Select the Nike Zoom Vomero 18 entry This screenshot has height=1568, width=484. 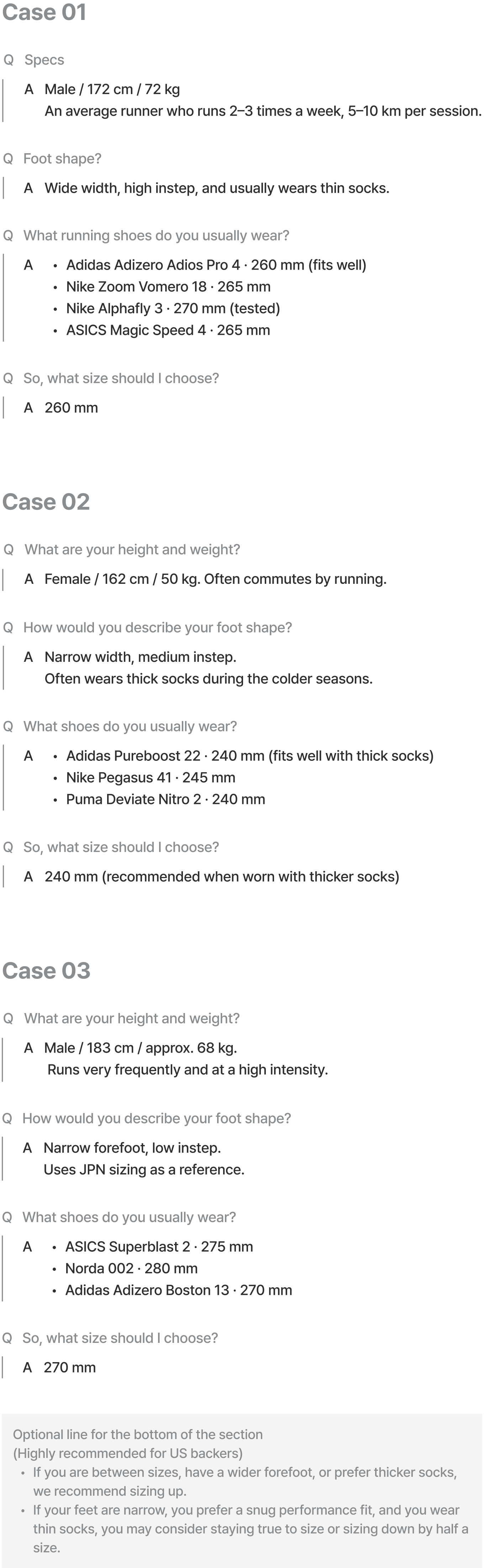pos(168,287)
